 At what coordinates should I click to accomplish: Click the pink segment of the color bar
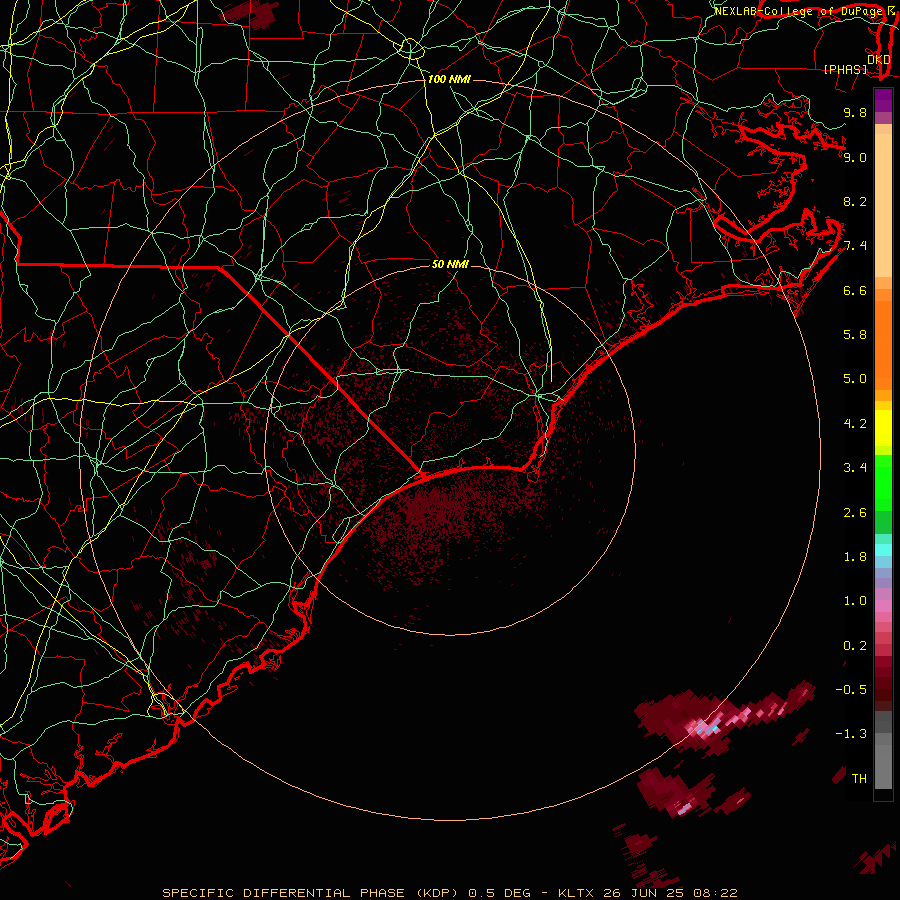point(883,606)
